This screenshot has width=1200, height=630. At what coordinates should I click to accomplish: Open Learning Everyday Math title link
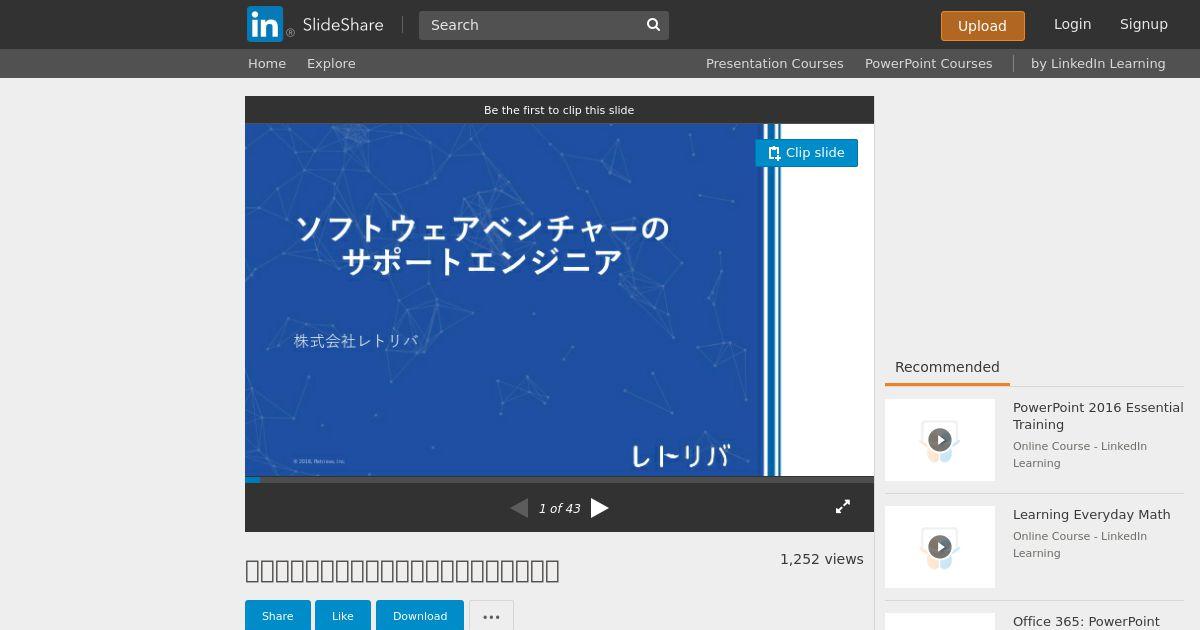[x=1091, y=515]
